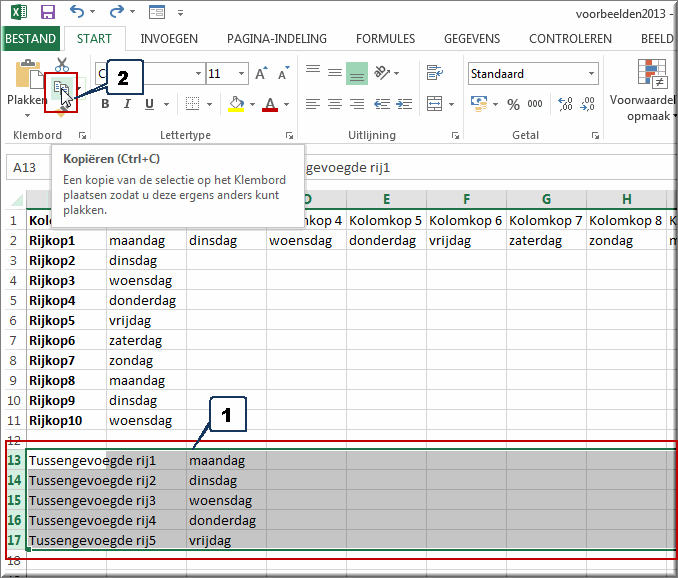678x578 pixels.
Task: Toggle underline formatting
Action: tap(150, 104)
